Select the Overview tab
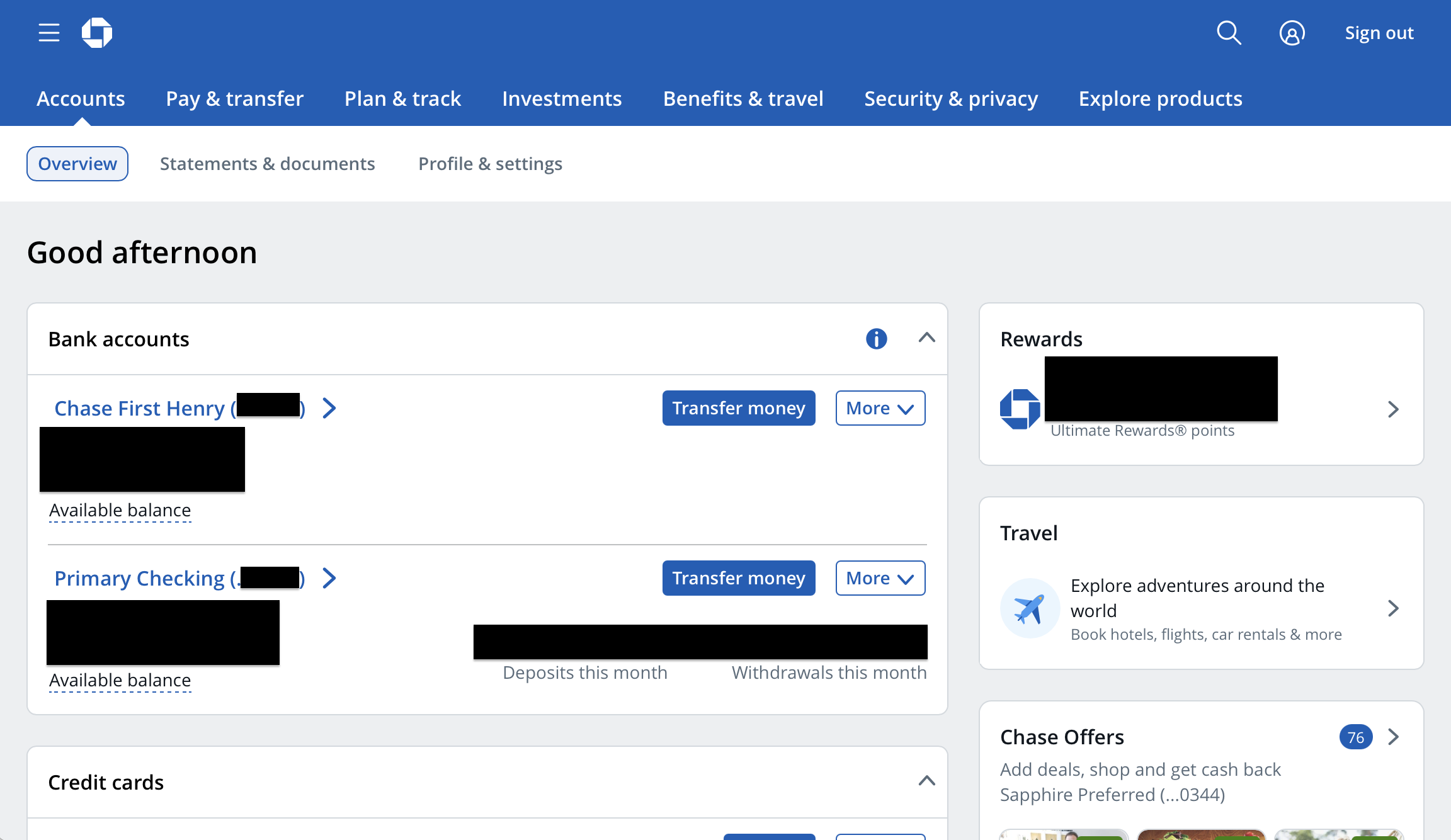 77,164
